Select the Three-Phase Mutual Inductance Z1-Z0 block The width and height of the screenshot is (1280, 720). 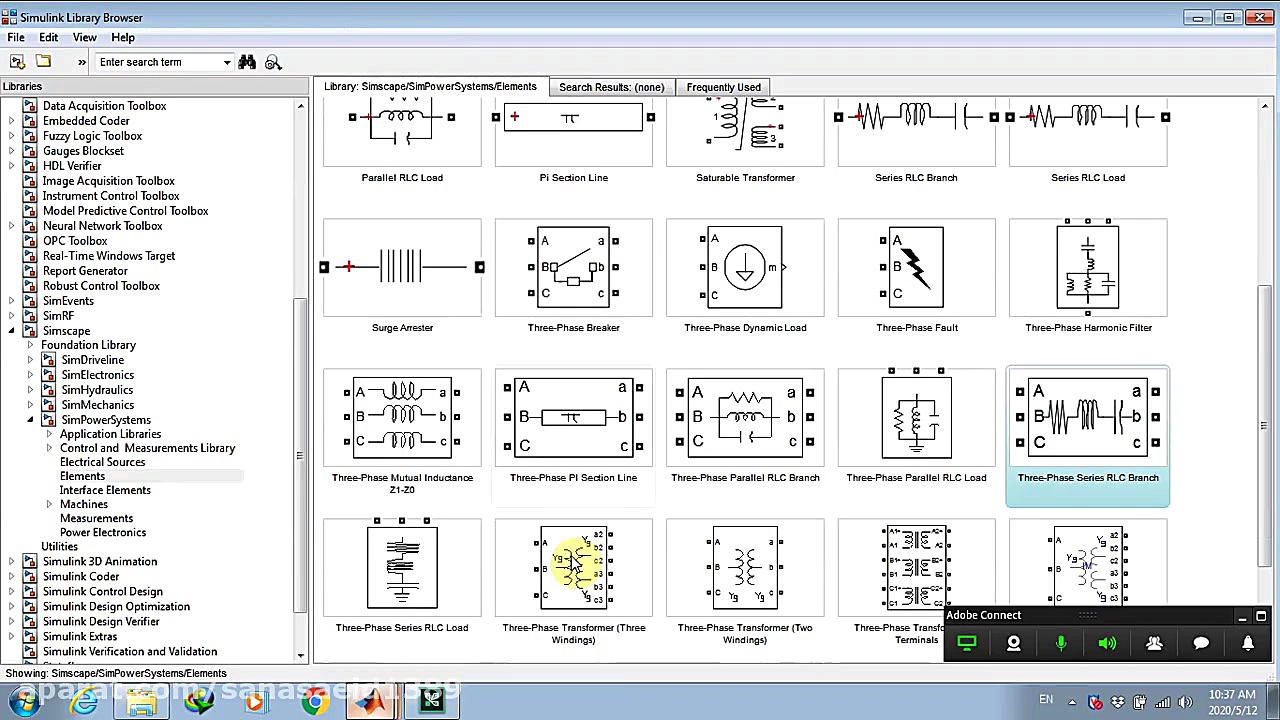402,417
